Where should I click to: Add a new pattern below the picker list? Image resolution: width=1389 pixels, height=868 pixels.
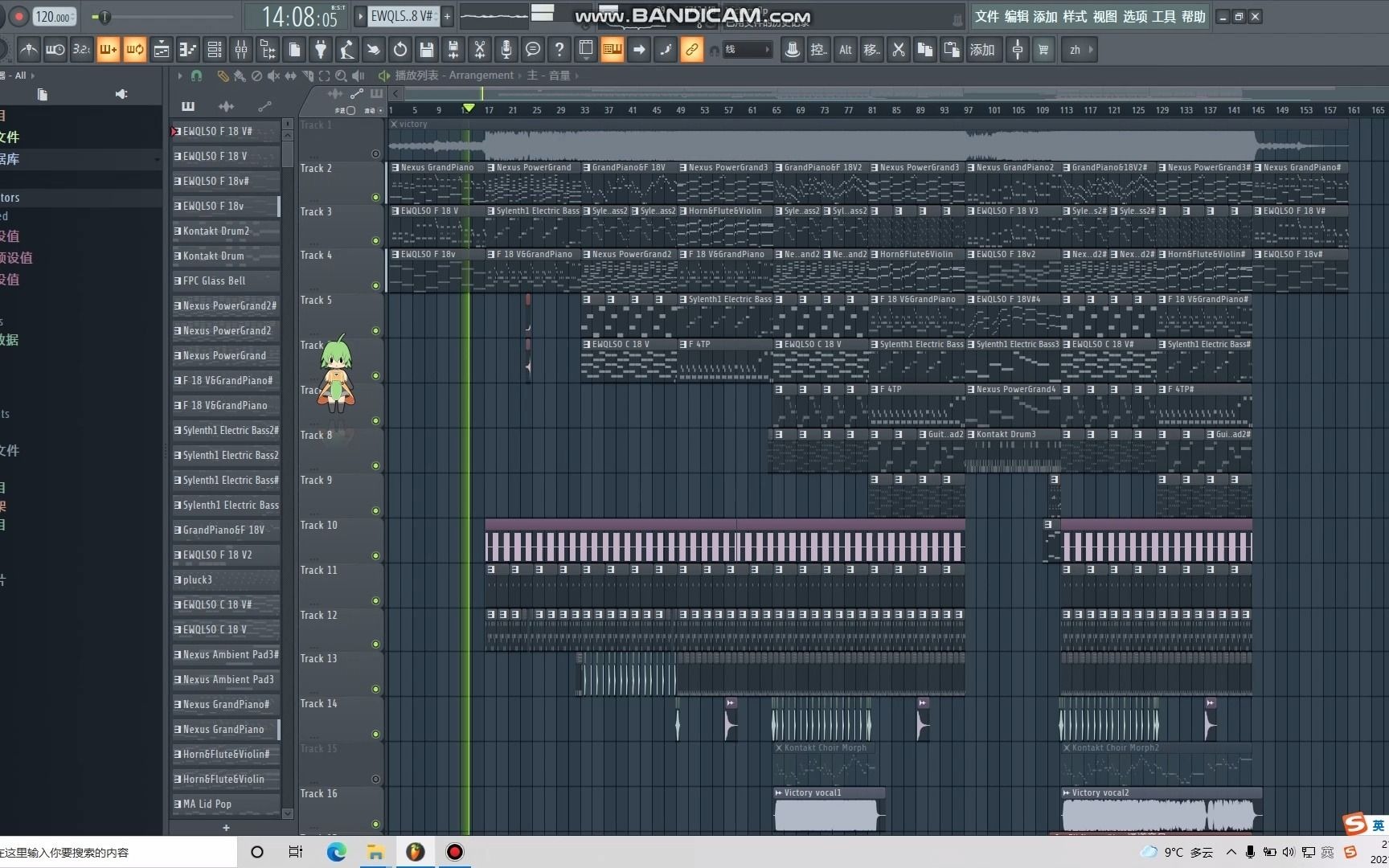tap(226, 827)
